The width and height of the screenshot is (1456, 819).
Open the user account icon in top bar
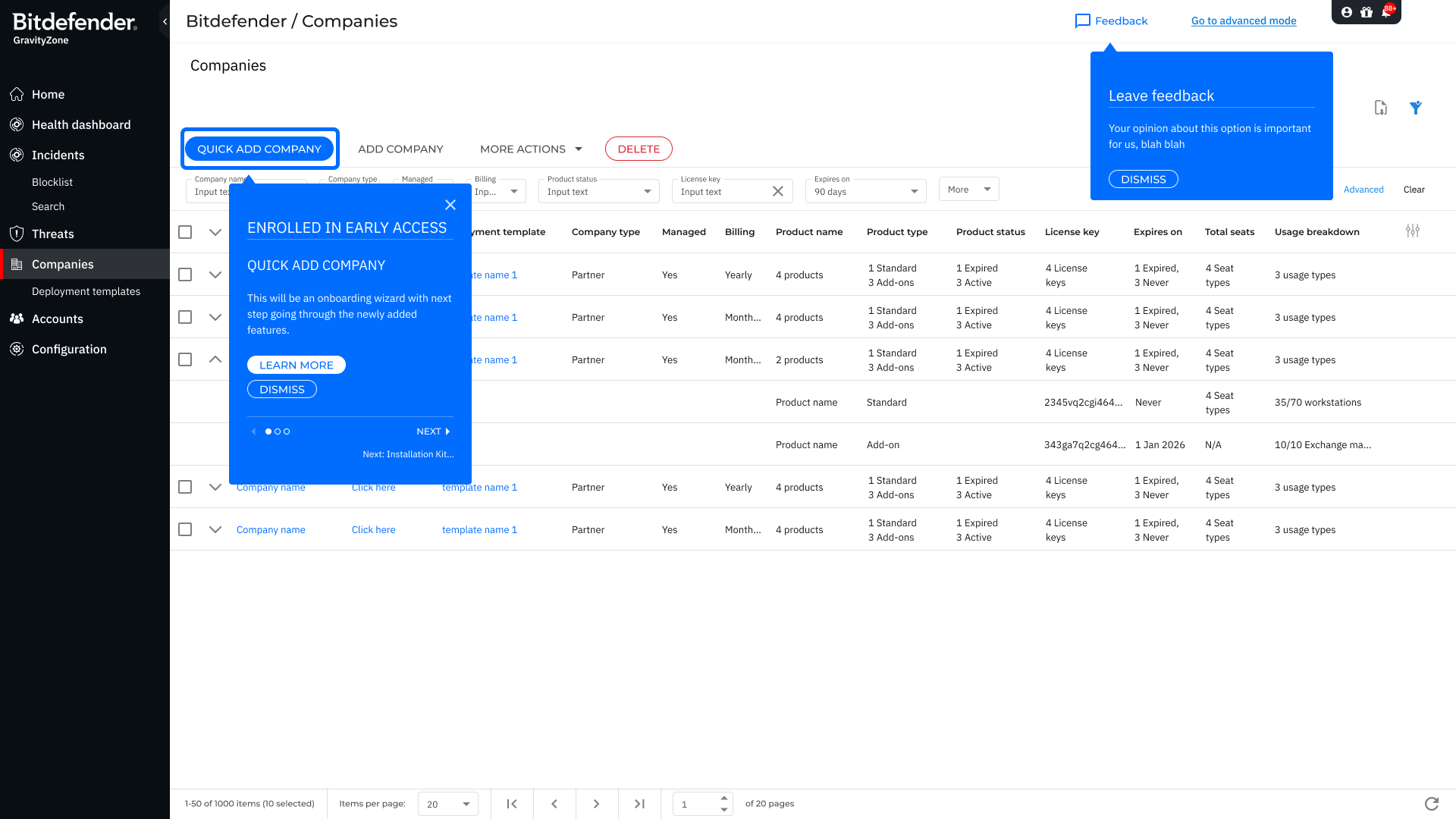1347,12
